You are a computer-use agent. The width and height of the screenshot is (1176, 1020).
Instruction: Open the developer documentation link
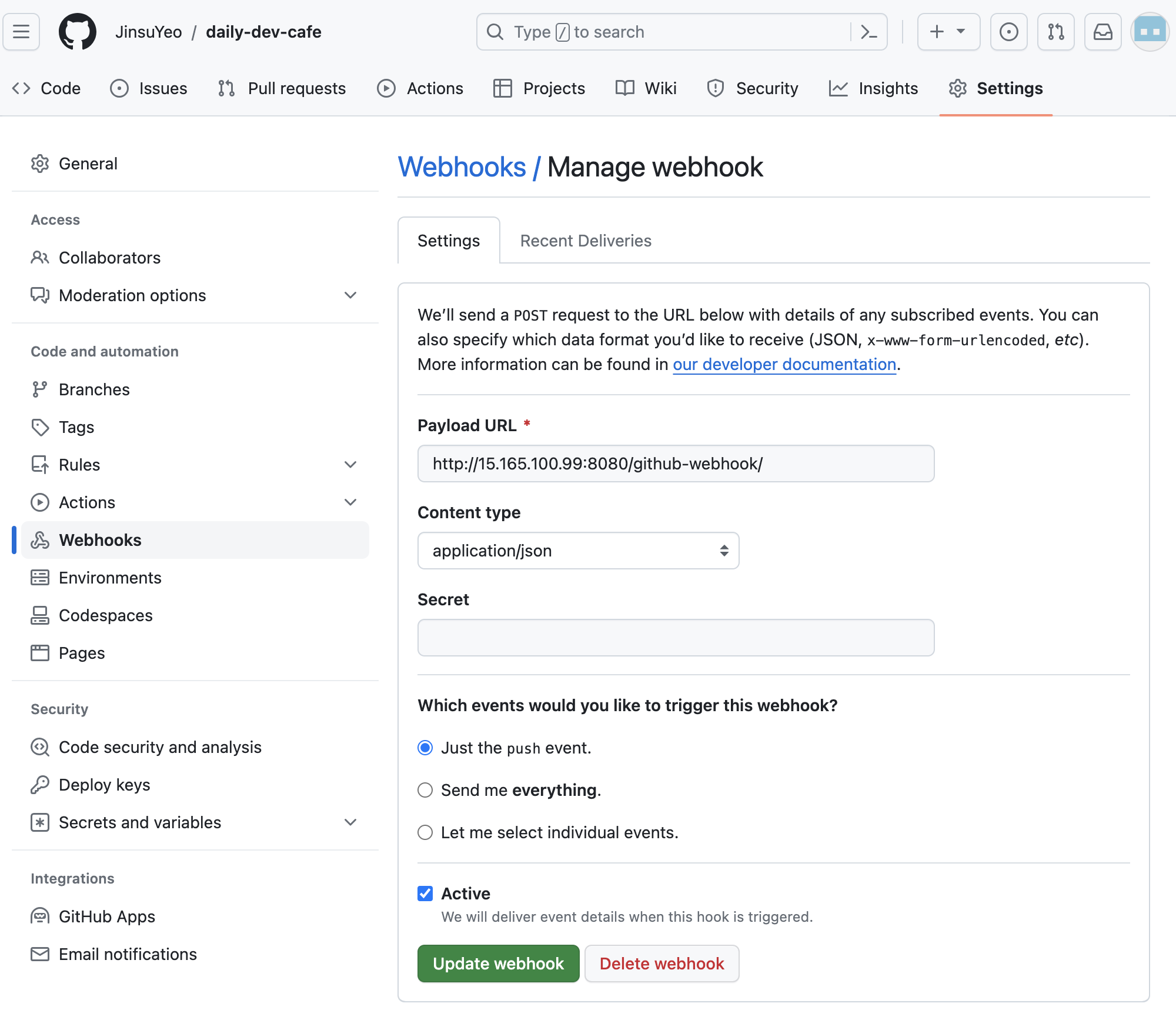click(x=784, y=365)
